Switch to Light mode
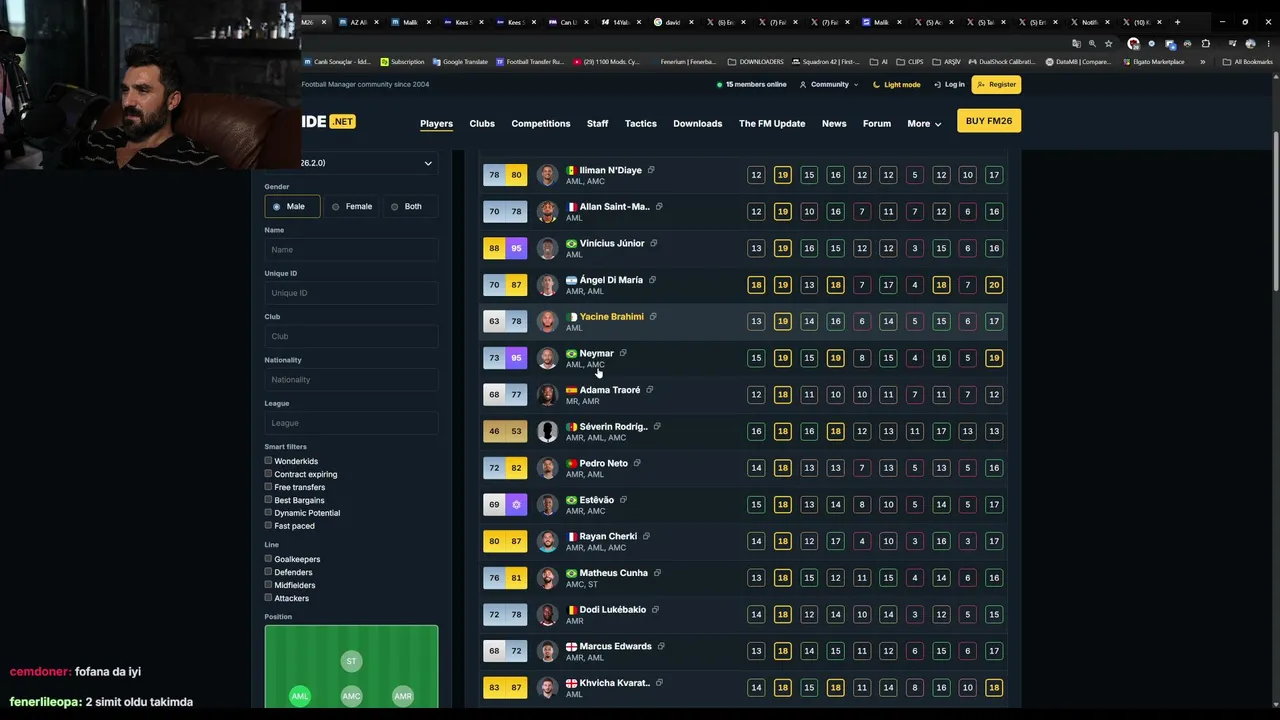Screen dimensions: 1280x720 point(896,85)
